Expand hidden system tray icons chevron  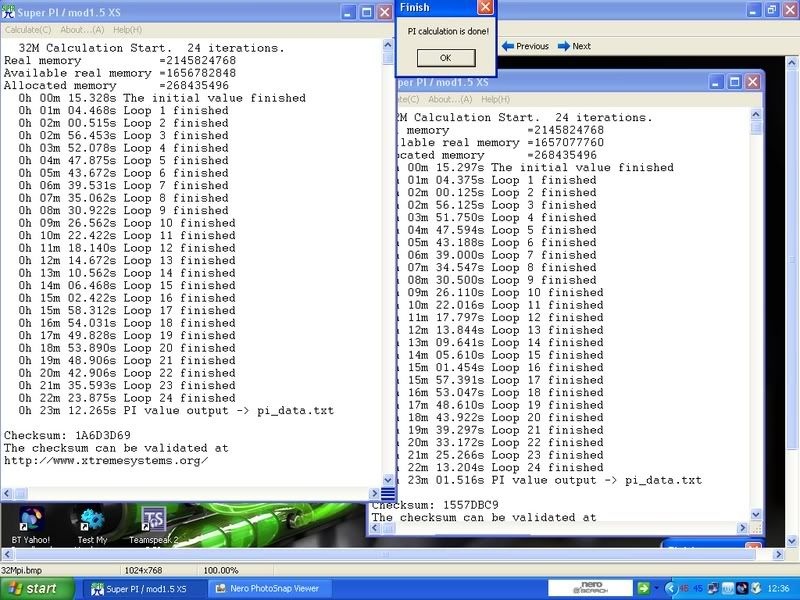670,589
